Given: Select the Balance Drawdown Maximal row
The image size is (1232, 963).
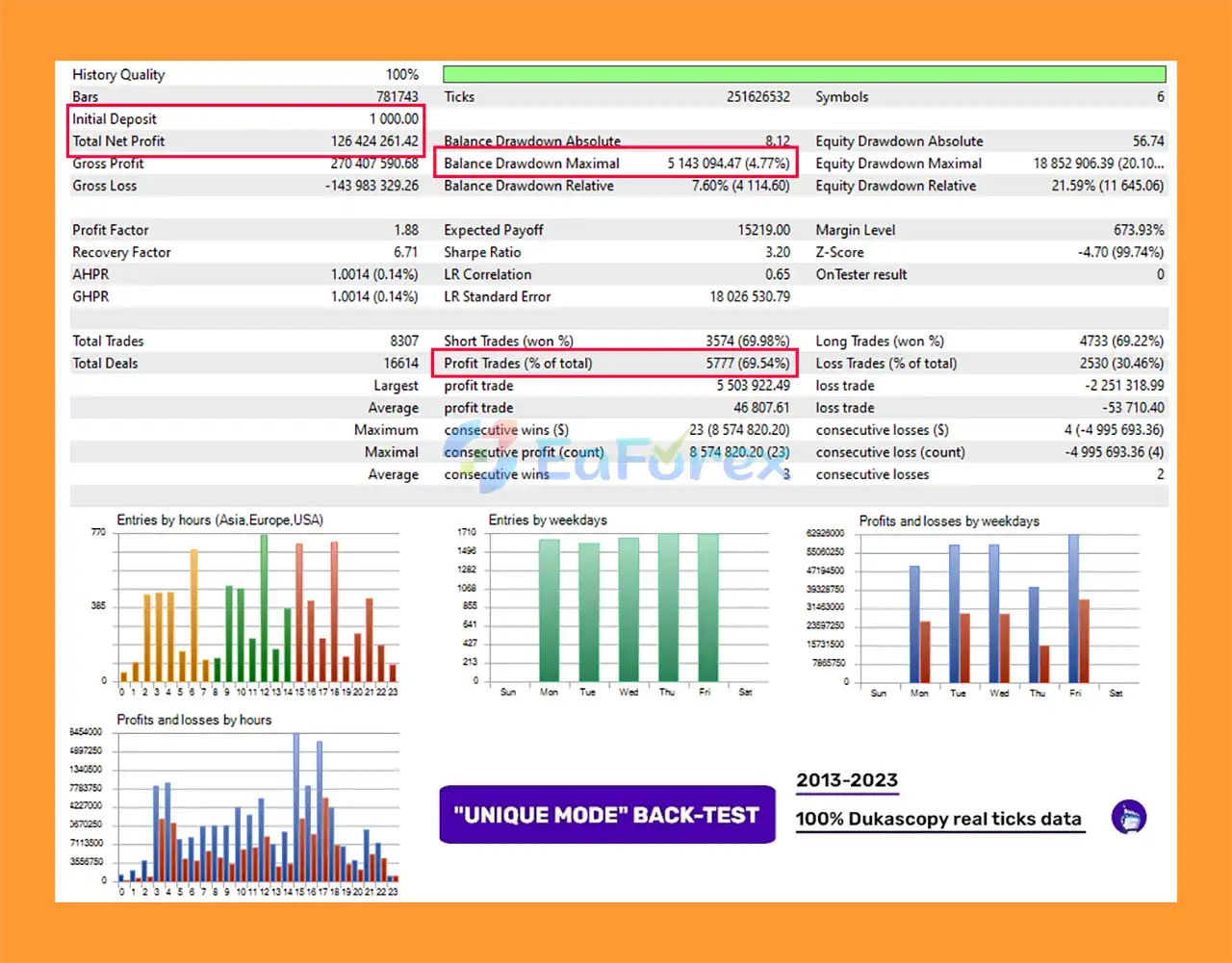Looking at the screenshot, I should point(616,164).
